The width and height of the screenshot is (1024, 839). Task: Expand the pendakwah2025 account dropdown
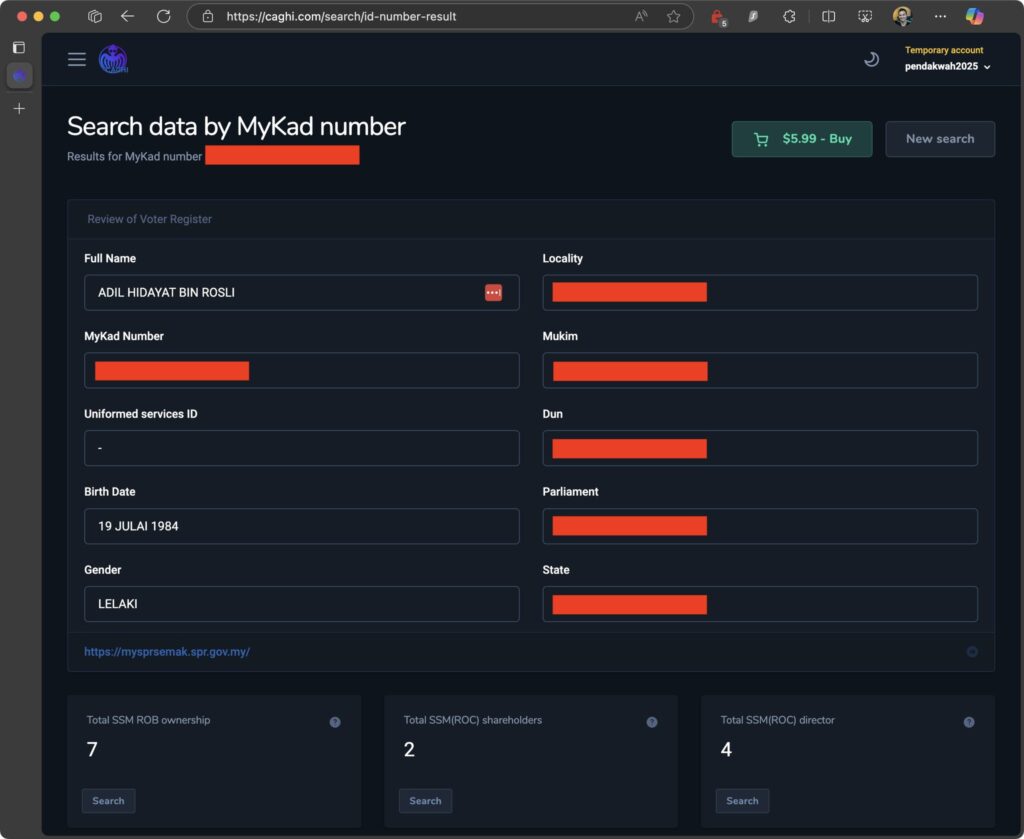click(947, 67)
